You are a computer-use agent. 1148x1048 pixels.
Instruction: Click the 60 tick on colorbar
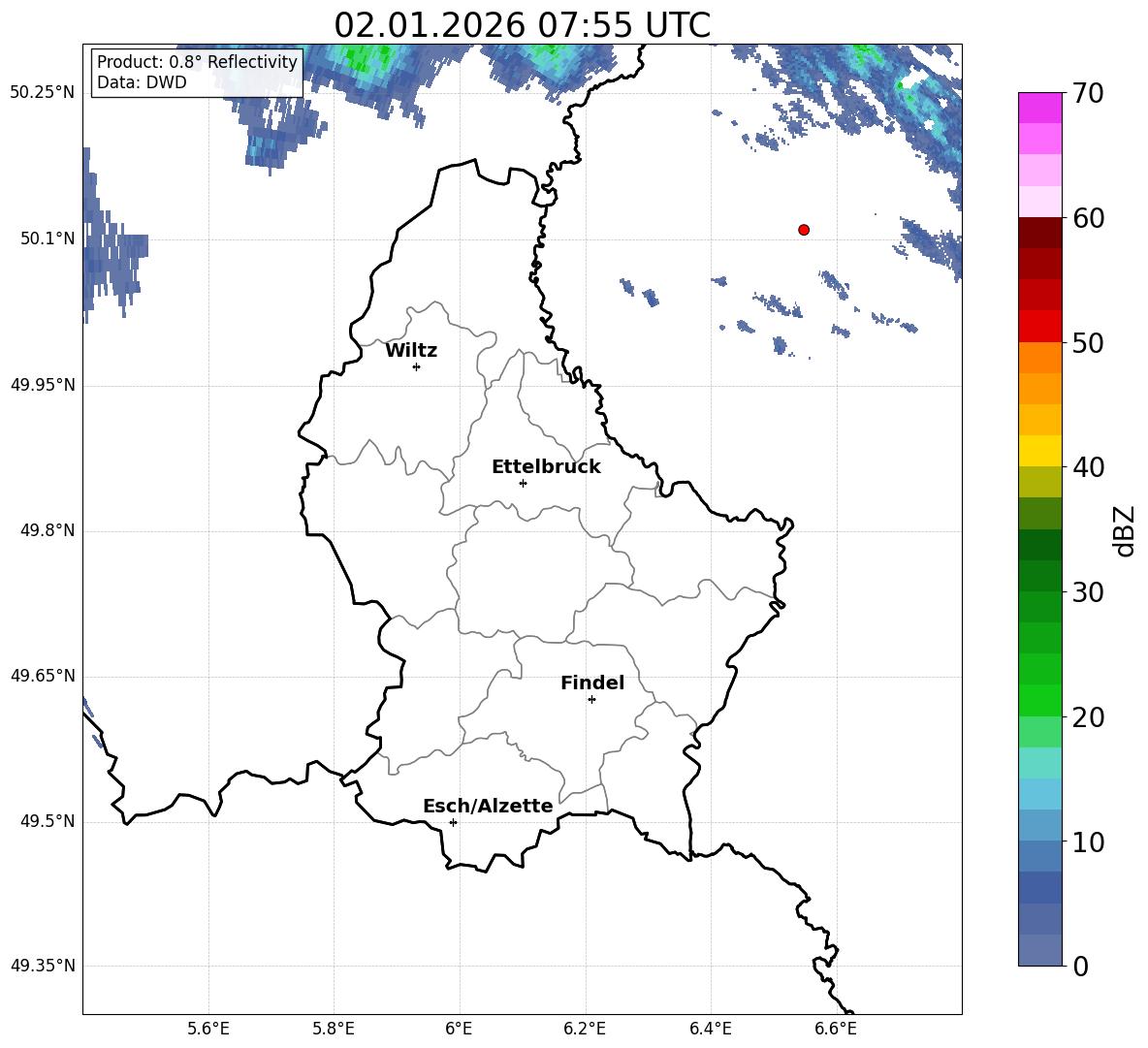pos(1088,218)
